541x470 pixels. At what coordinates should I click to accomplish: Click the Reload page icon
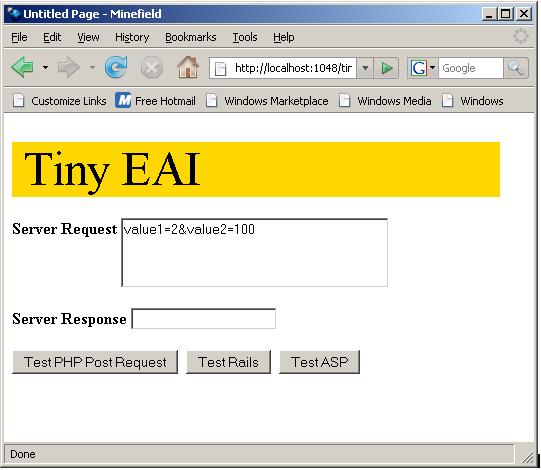click(116, 67)
